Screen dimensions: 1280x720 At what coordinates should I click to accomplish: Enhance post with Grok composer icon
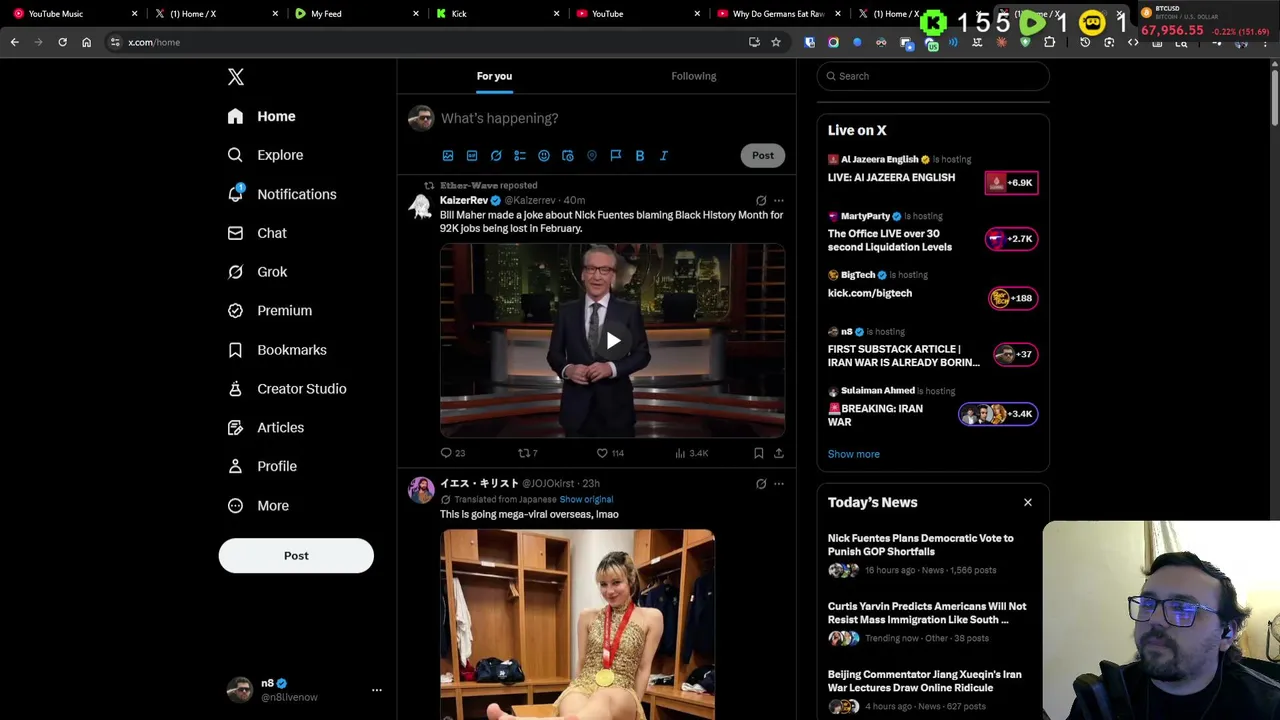click(496, 156)
